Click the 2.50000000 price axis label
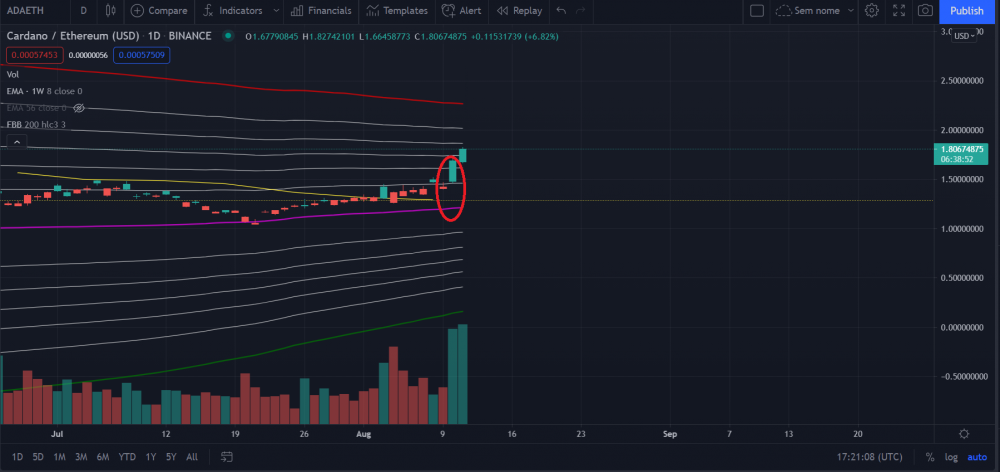1000x472 pixels. [x=964, y=80]
